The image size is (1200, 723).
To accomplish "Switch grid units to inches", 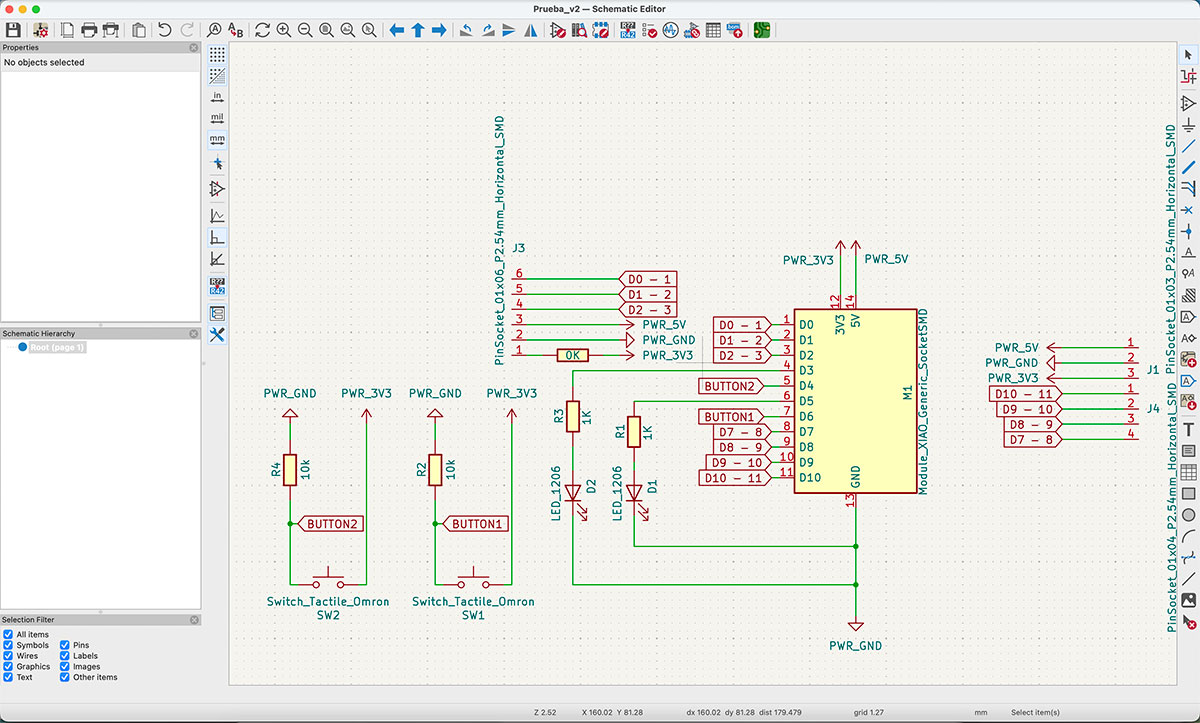I will (217, 96).
